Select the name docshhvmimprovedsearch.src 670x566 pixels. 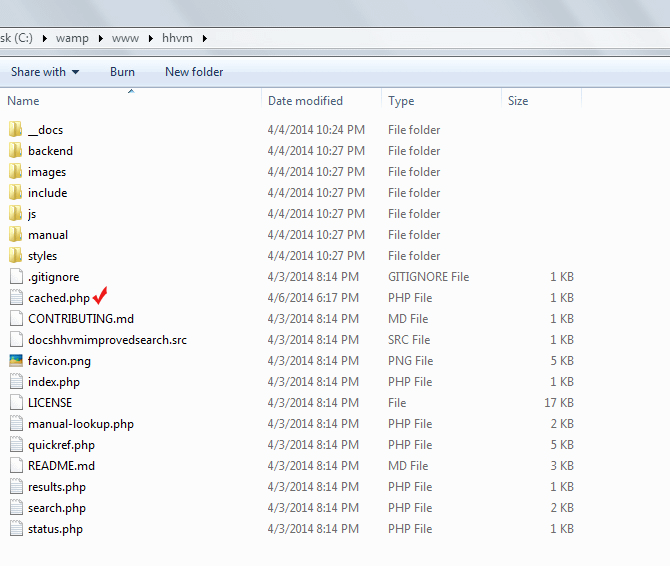point(107,340)
